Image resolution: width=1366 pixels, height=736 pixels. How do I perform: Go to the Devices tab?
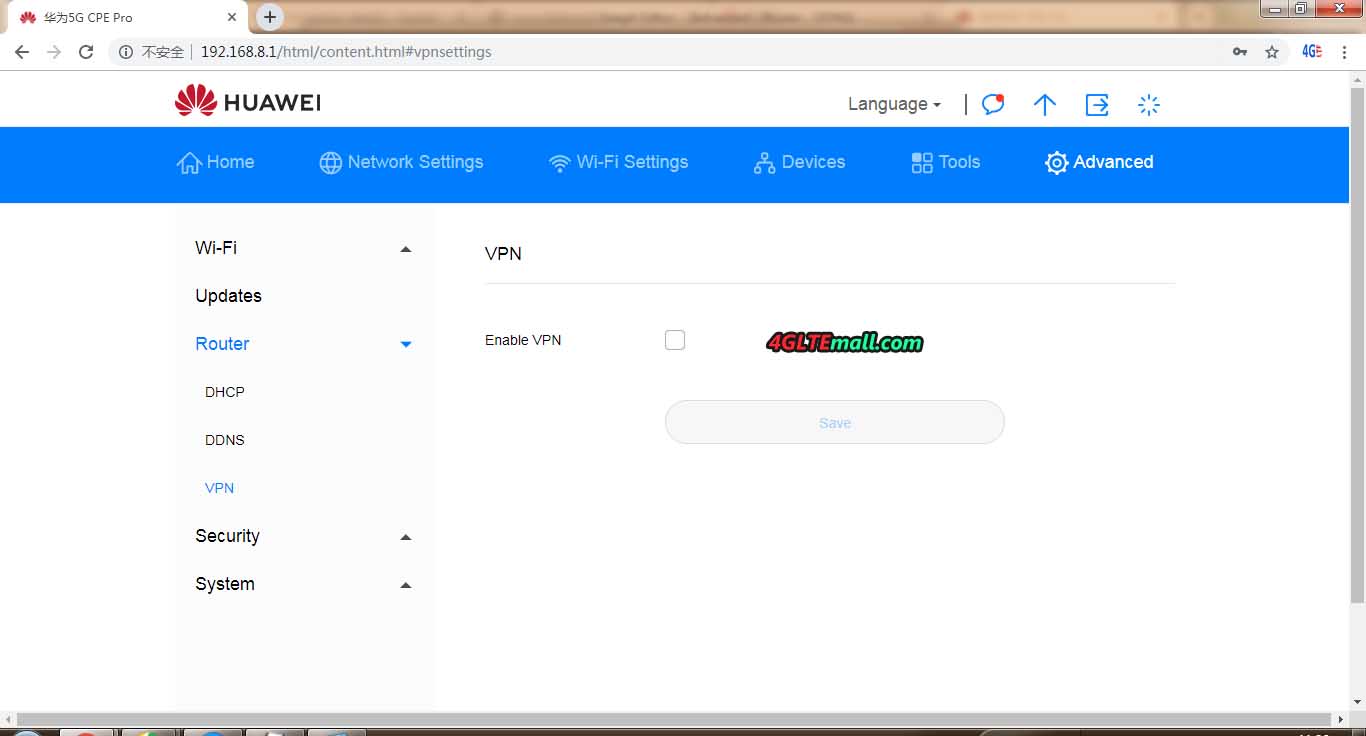click(799, 162)
